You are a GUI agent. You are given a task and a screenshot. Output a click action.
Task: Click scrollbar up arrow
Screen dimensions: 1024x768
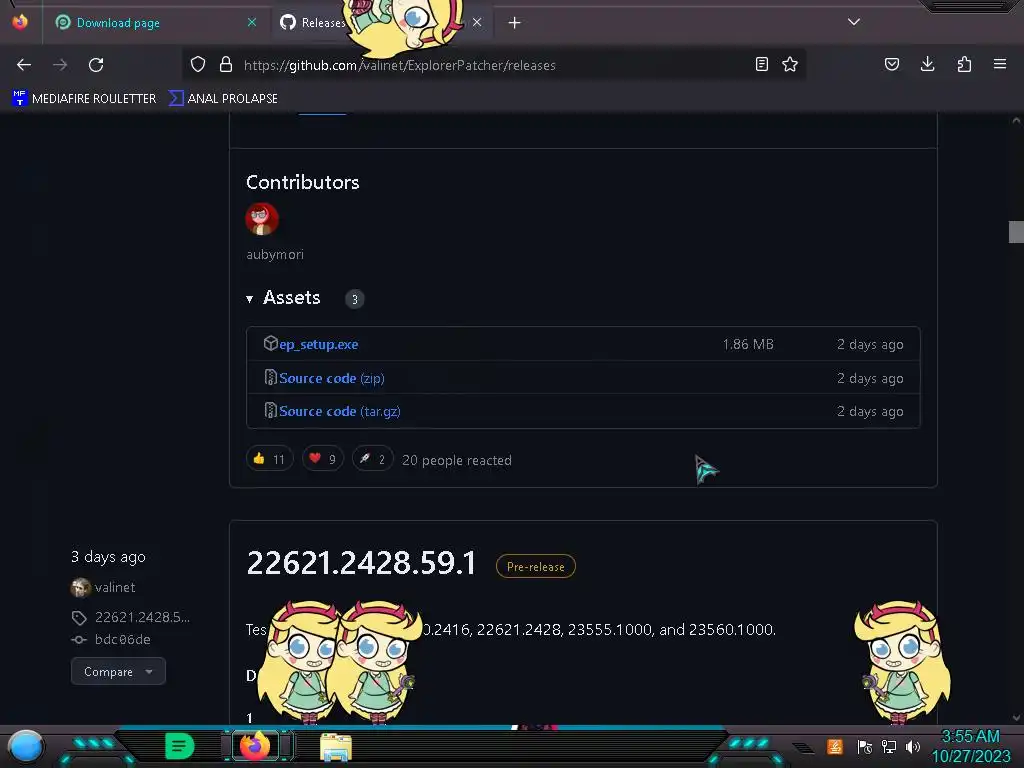coord(1016,120)
